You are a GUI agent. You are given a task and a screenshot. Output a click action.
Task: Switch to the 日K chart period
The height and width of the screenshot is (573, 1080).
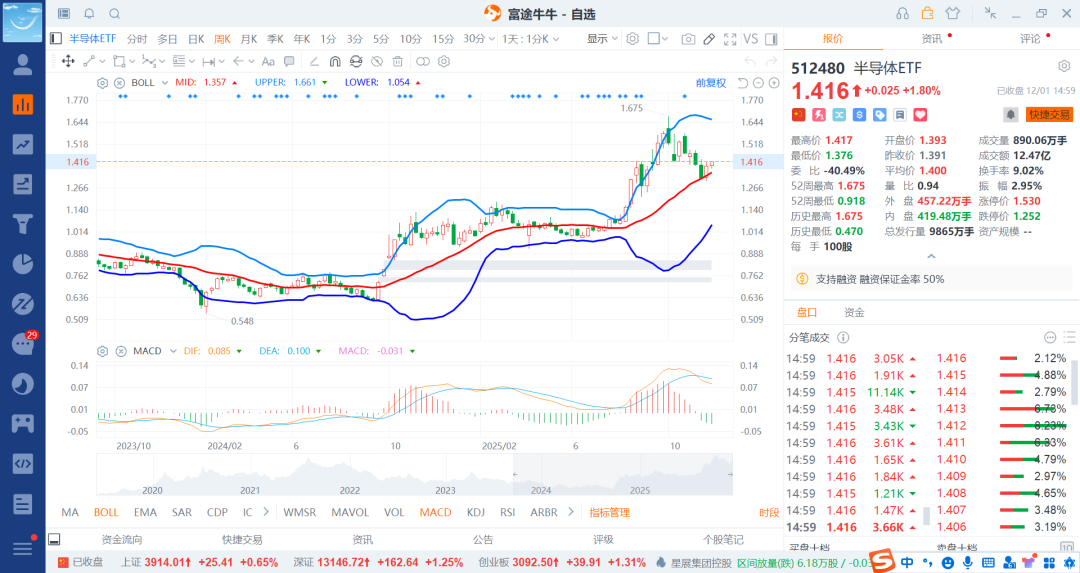195,39
